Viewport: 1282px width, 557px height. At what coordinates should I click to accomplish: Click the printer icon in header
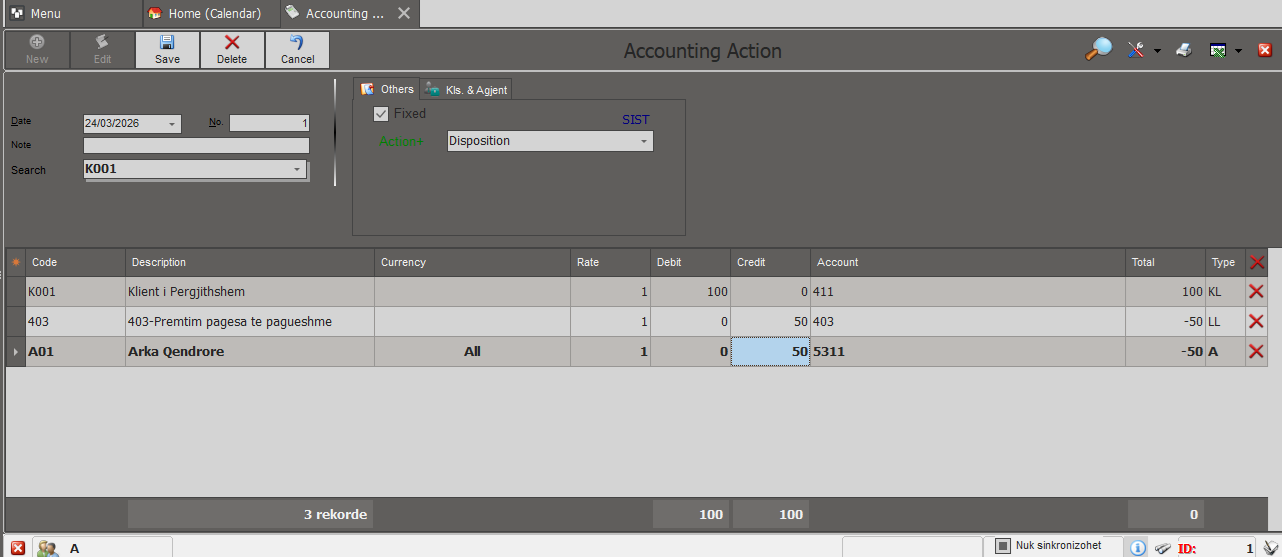click(x=1184, y=50)
